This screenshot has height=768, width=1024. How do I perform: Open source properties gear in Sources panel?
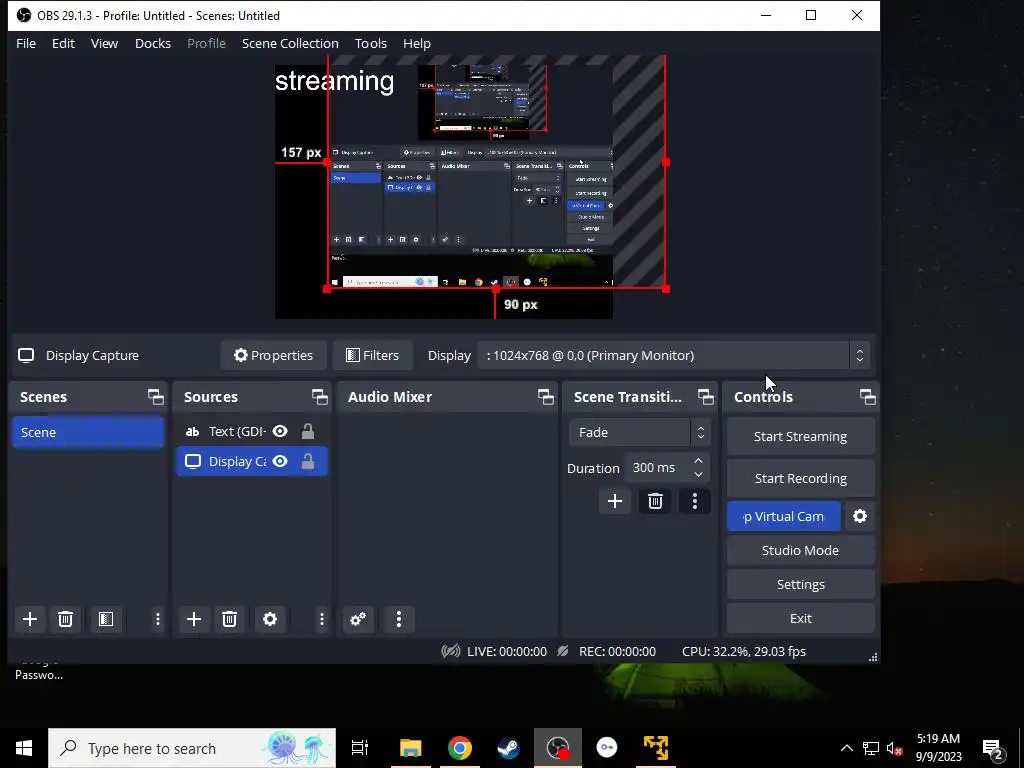[270, 619]
